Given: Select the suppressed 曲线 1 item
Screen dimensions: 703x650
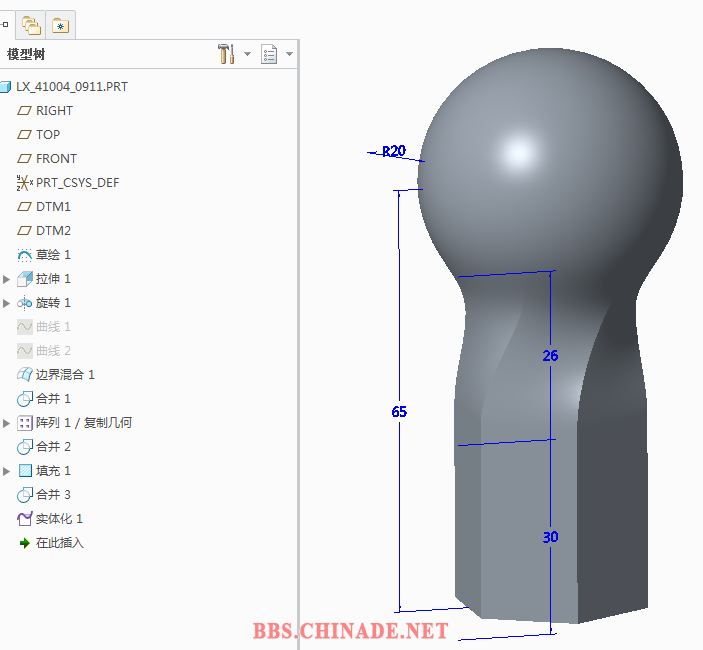Looking at the screenshot, I should pyautogui.click(x=53, y=327).
